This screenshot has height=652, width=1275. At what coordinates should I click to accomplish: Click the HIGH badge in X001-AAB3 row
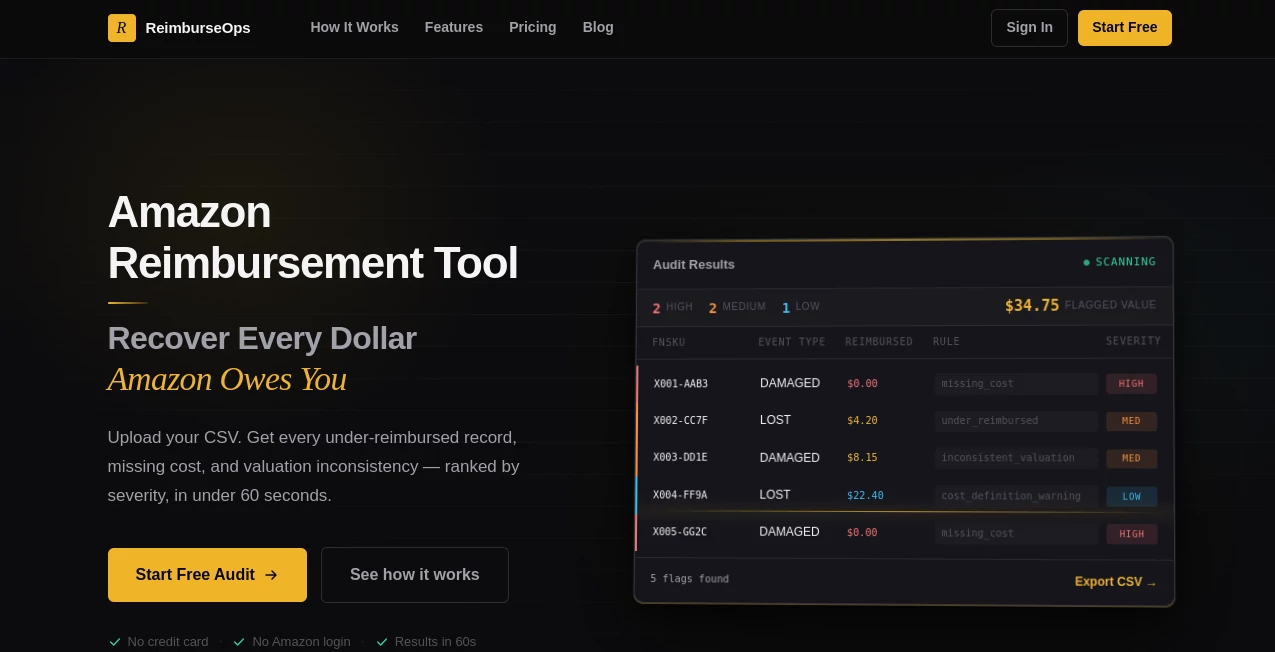click(x=1131, y=384)
